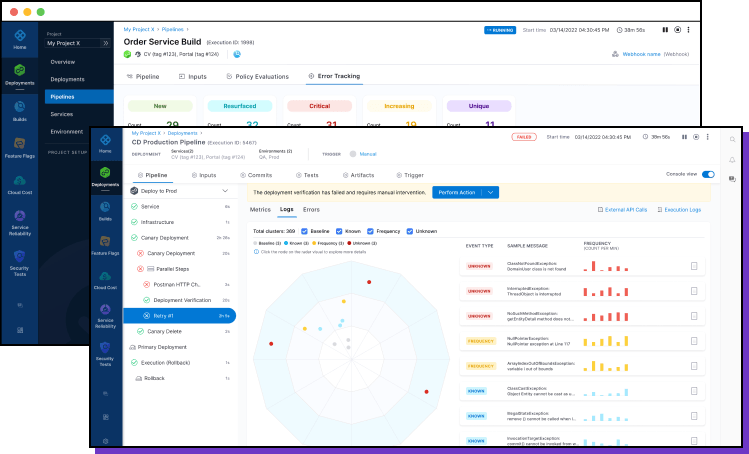Pause the CD Production Pipeline execution
Image resolution: width=749 pixels, height=454 pixels.
(x=683, y=136)
